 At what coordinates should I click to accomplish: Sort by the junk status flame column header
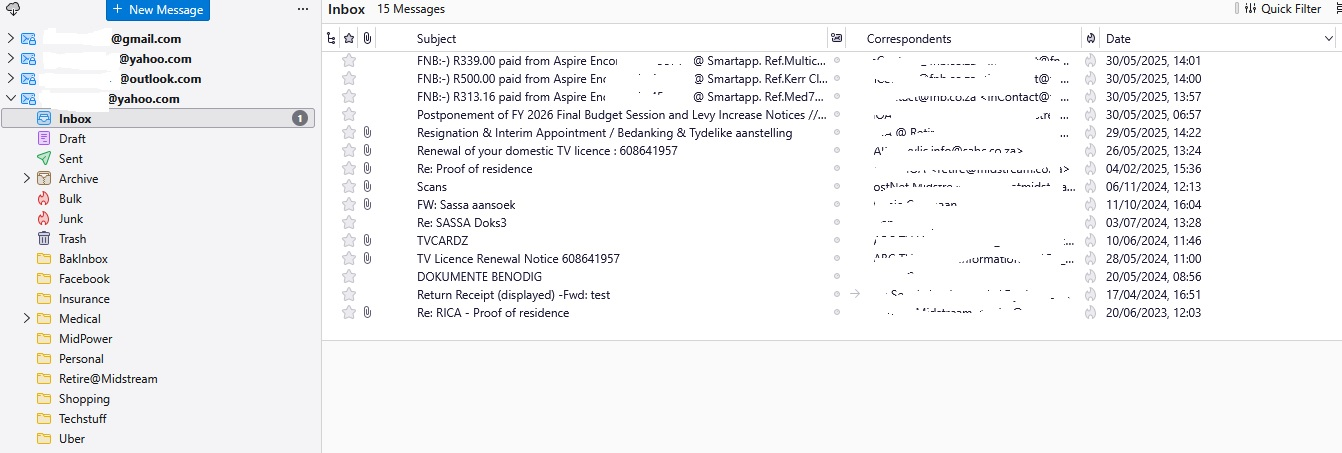click(x=1090, y=39)
